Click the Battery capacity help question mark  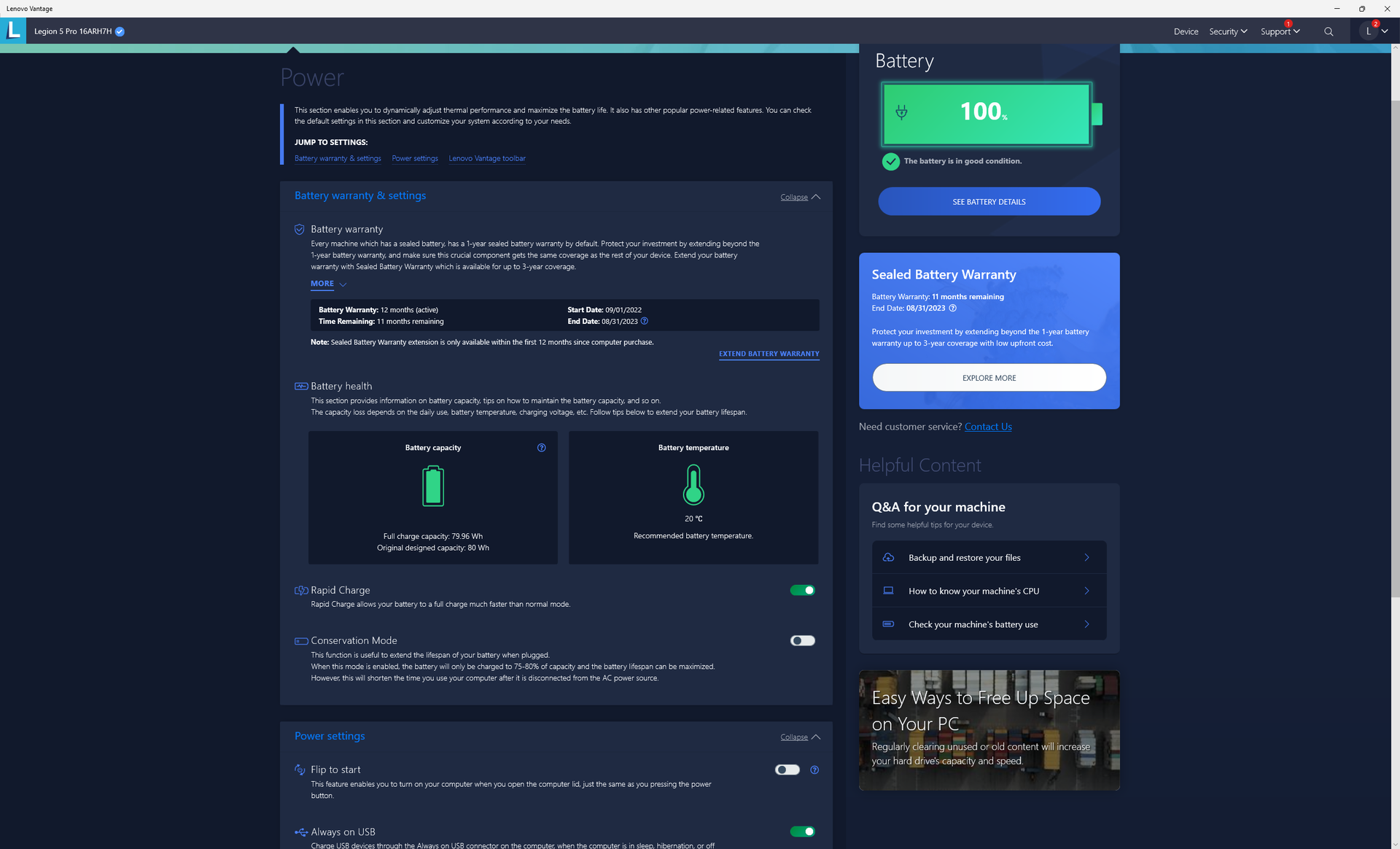click(541, 448)
